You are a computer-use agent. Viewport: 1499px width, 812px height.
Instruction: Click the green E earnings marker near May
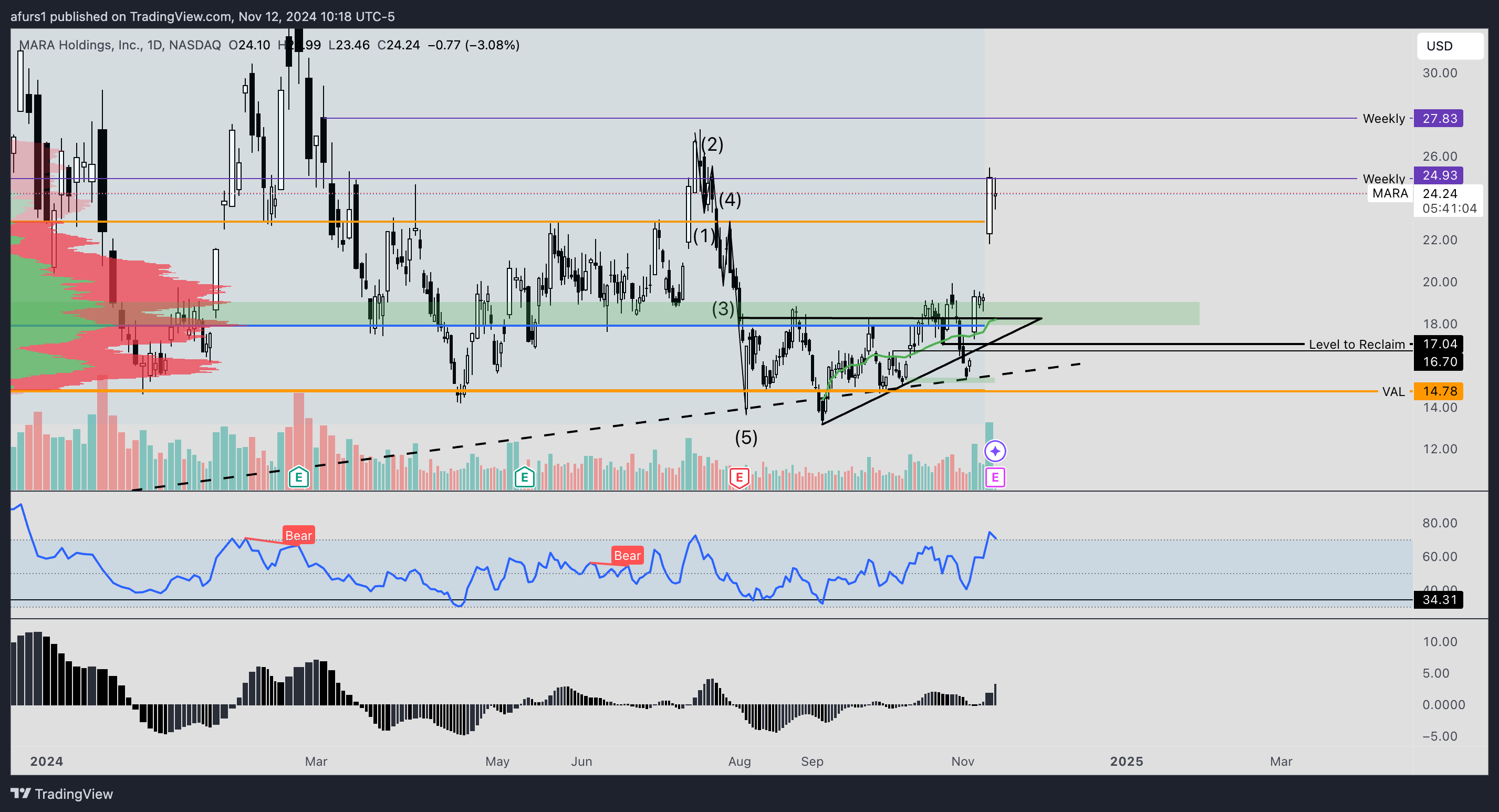tap(524, 478)
